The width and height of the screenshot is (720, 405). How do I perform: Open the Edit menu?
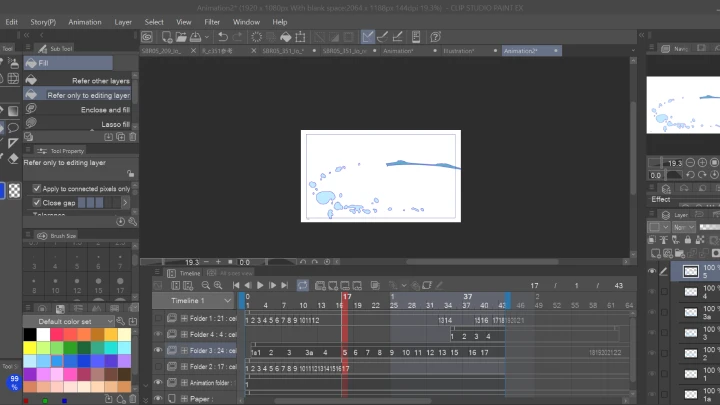pyautogui.click(x=11, y=22)
